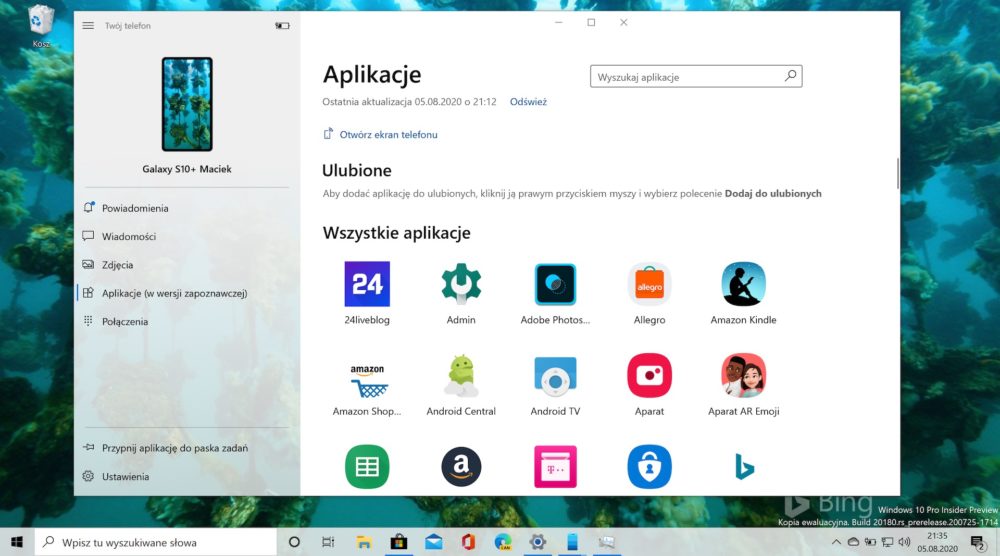Open the Android TV app
Viewport: 1000px width, 556px height.
coord(555,376)
